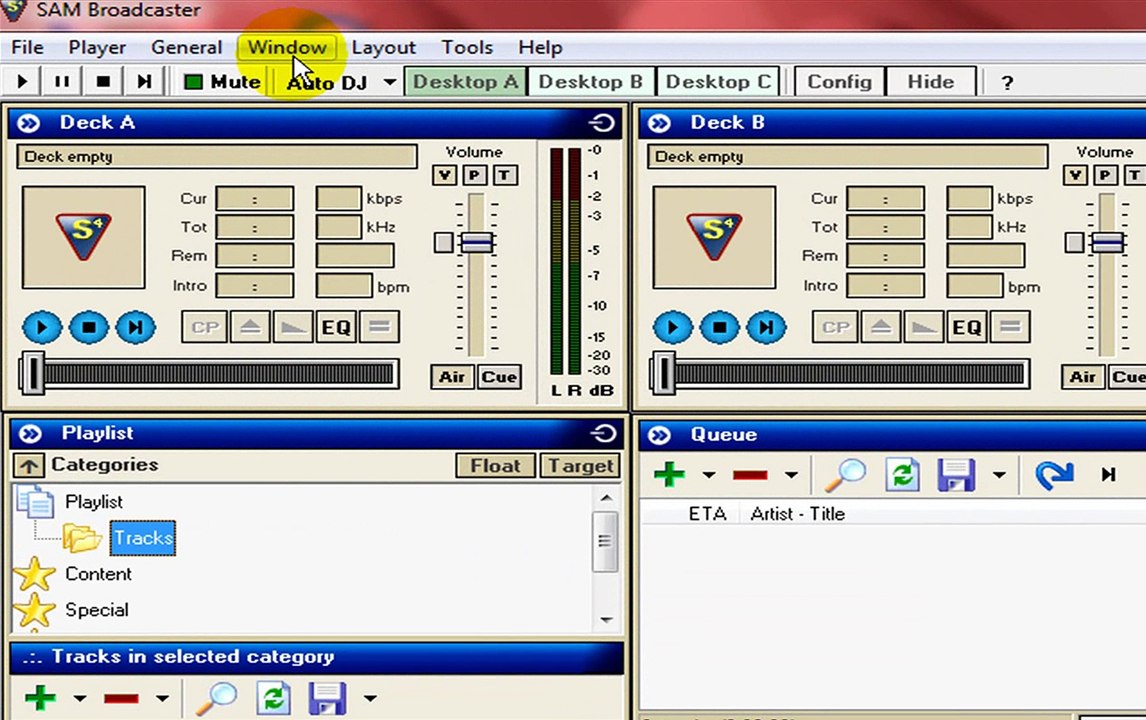This screenshot has height=720, width=1146.
Task: Toggle Deck A P button
Action: pos(474,175)
